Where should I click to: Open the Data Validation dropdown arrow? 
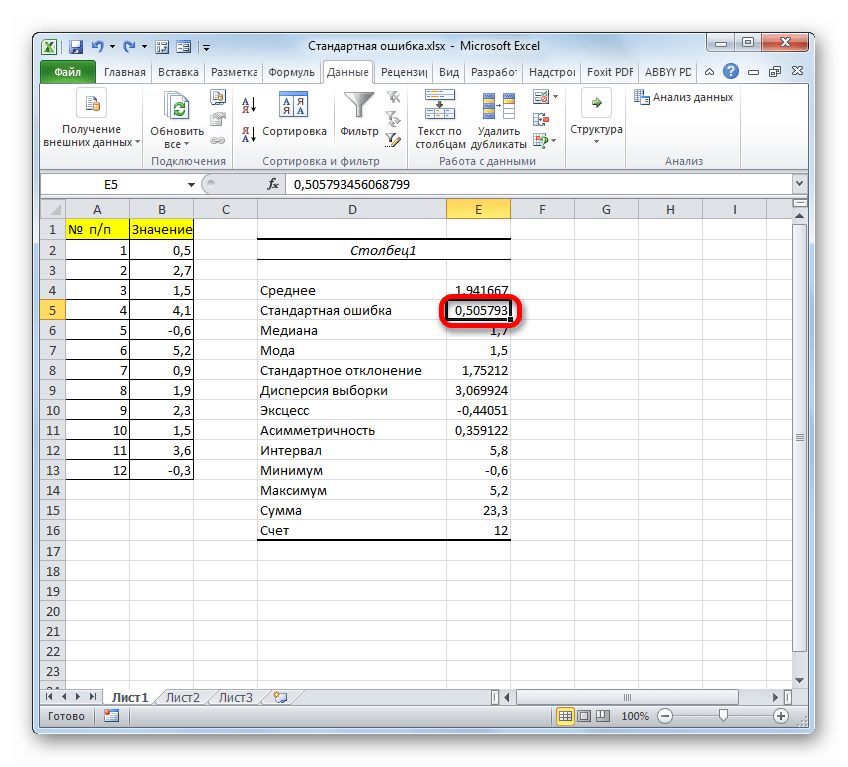(555, 97)
